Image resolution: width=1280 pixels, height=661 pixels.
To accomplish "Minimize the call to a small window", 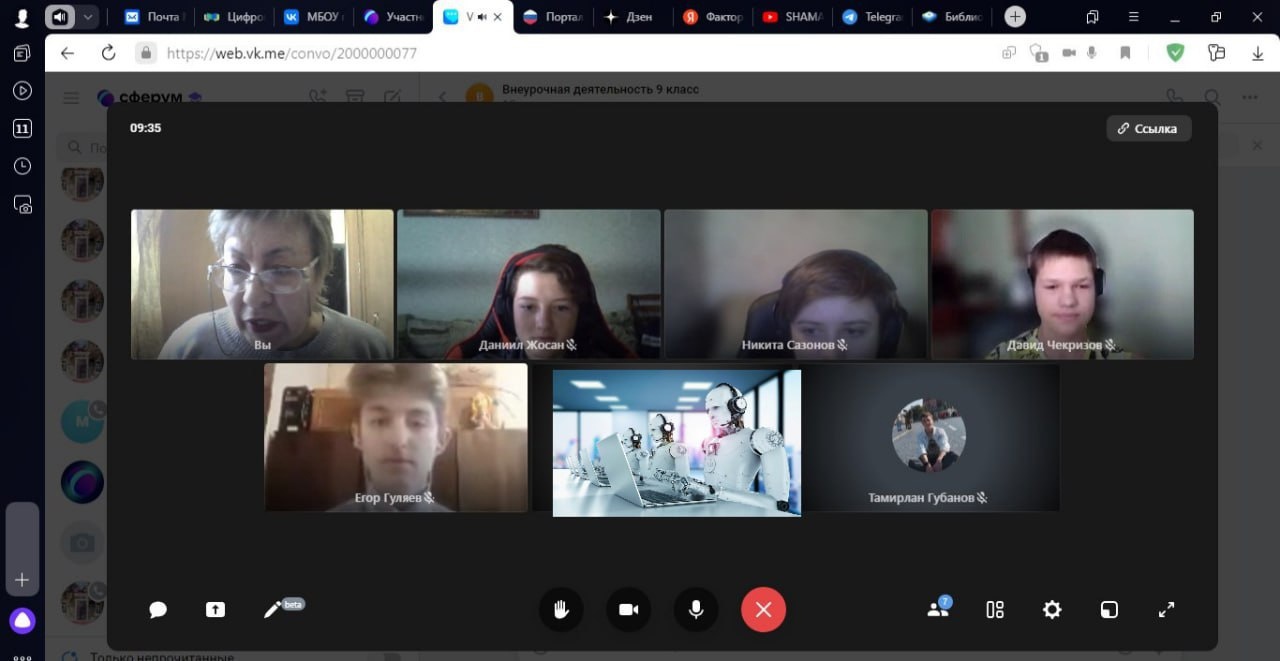I will 1109,610.
